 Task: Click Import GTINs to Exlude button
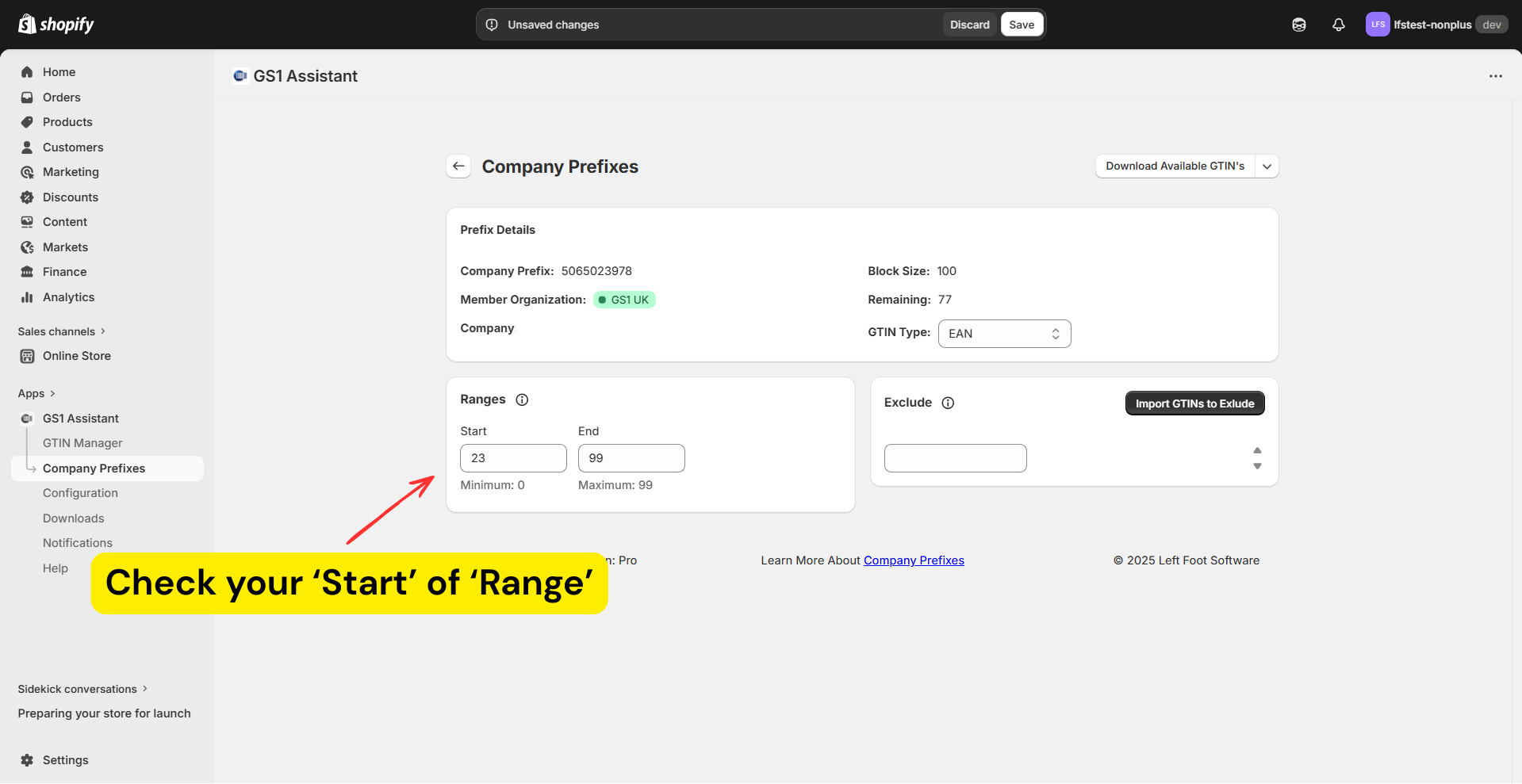pyautogui.click(x=1194, y=403)
